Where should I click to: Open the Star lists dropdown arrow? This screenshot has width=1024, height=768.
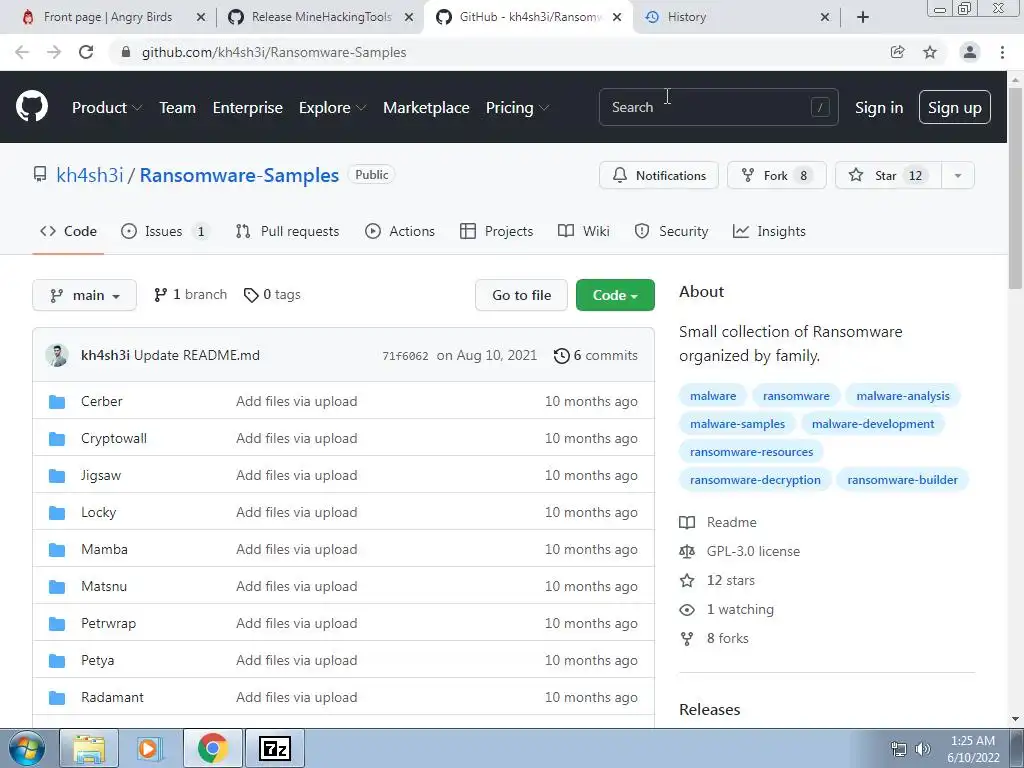(957, 175)
